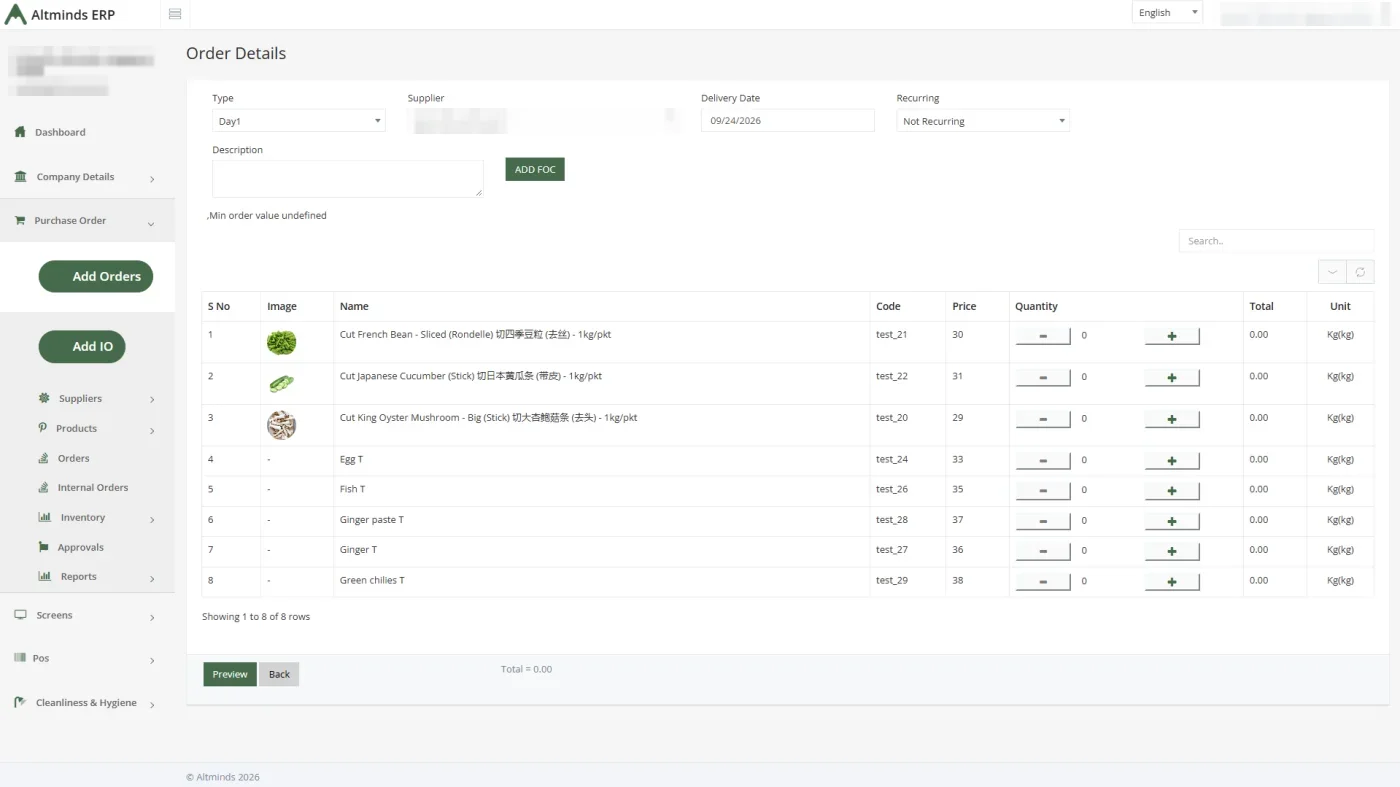
Task: Open the Recurring dropdown
Action: click(983, 121)
